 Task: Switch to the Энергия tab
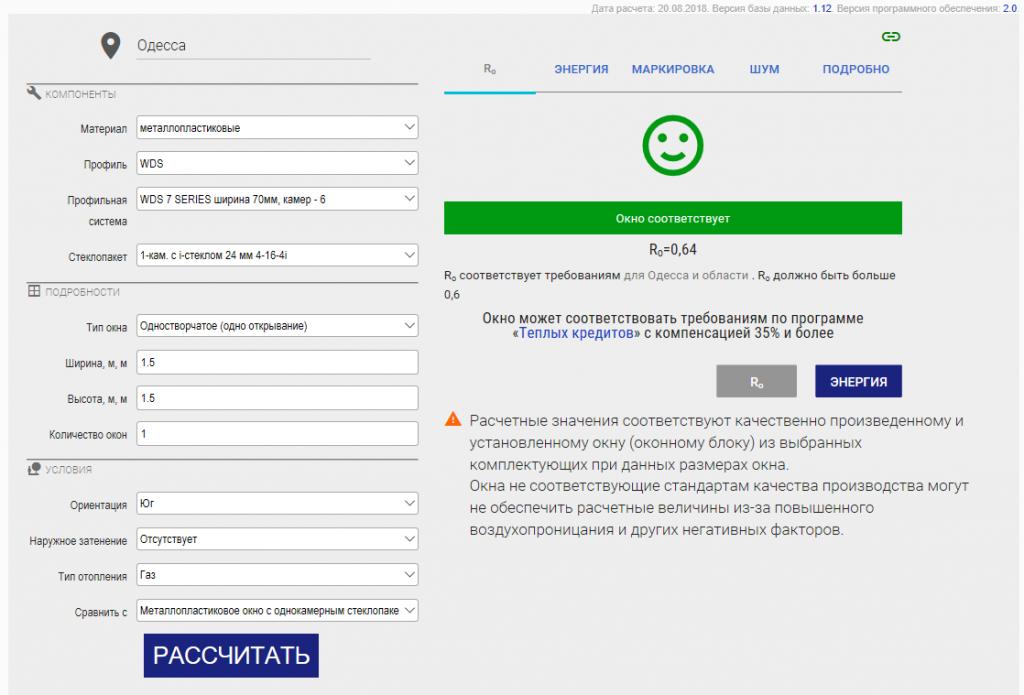[582, 70]
